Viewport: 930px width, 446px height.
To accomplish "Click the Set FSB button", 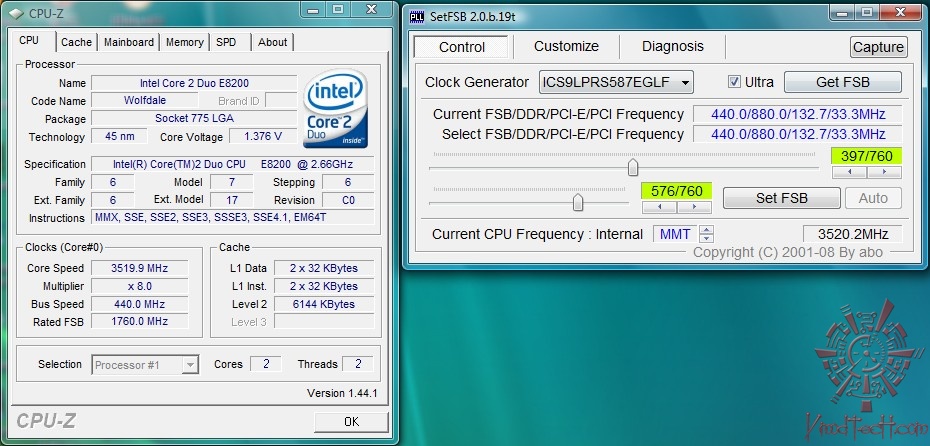I will (x=782, y=198).
